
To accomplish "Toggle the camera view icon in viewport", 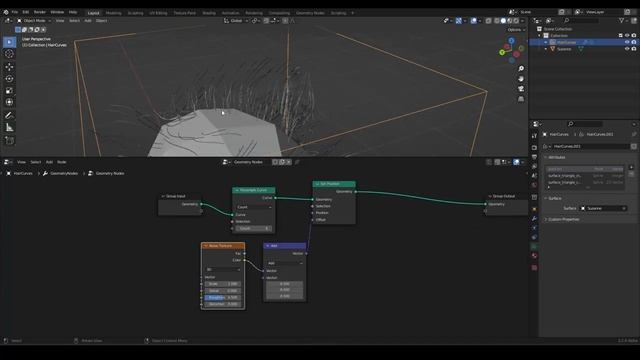I will pos(521,89).
